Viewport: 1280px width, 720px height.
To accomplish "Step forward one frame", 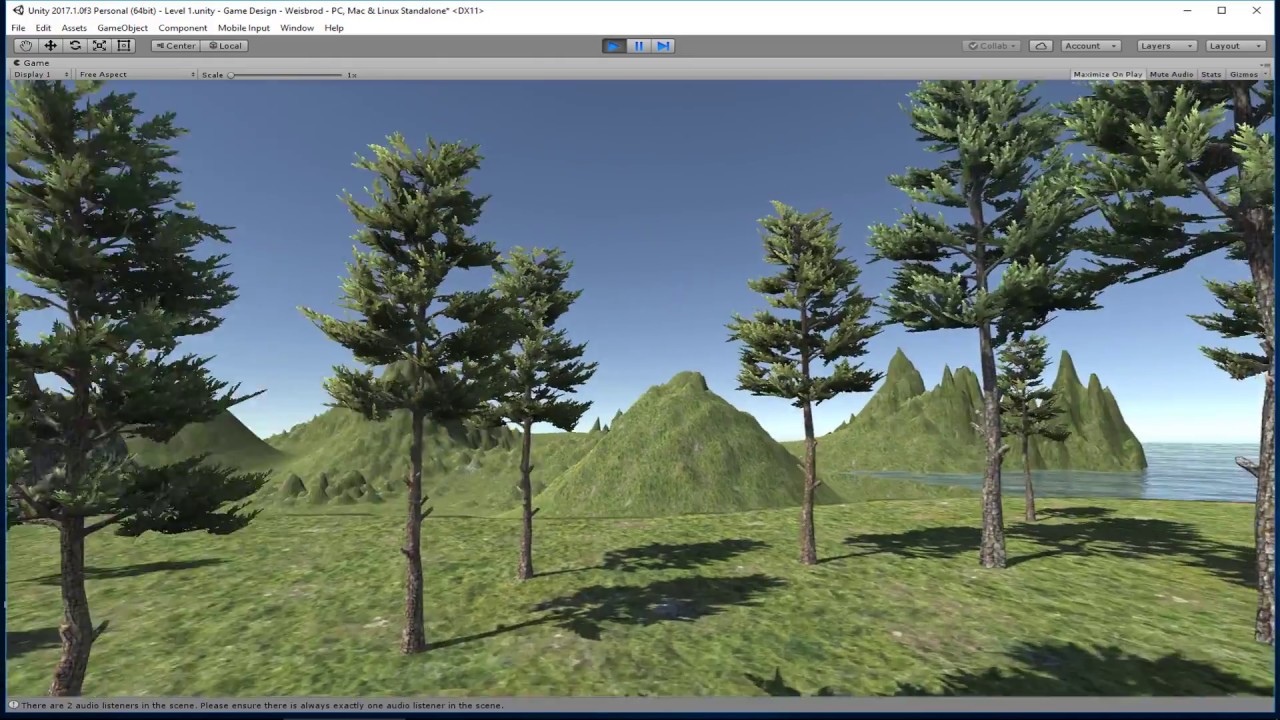I will 663,46.
